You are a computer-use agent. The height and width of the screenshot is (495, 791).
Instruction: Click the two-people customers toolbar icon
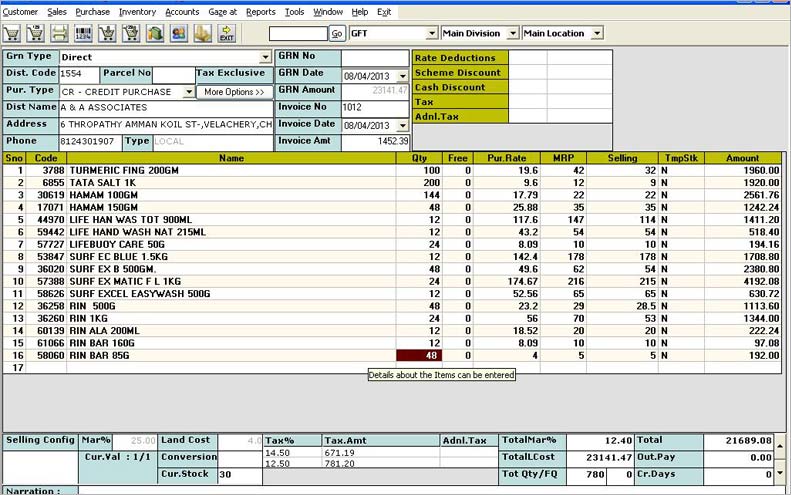pyautogui.click(x=179, y=34)
